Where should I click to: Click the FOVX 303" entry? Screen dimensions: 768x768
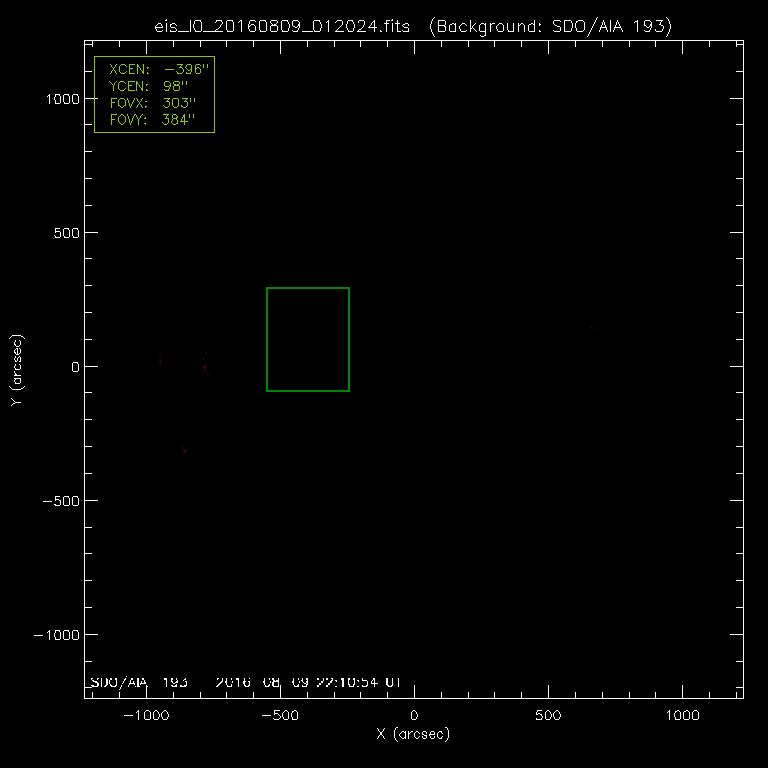click(x=154, y=103)
